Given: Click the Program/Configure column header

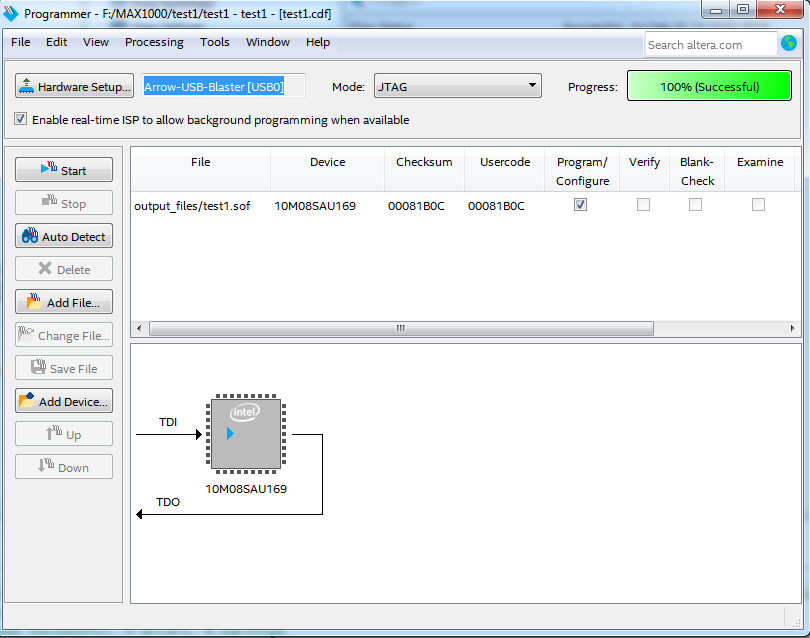Looking at the screenshot, I should point(582,170).
